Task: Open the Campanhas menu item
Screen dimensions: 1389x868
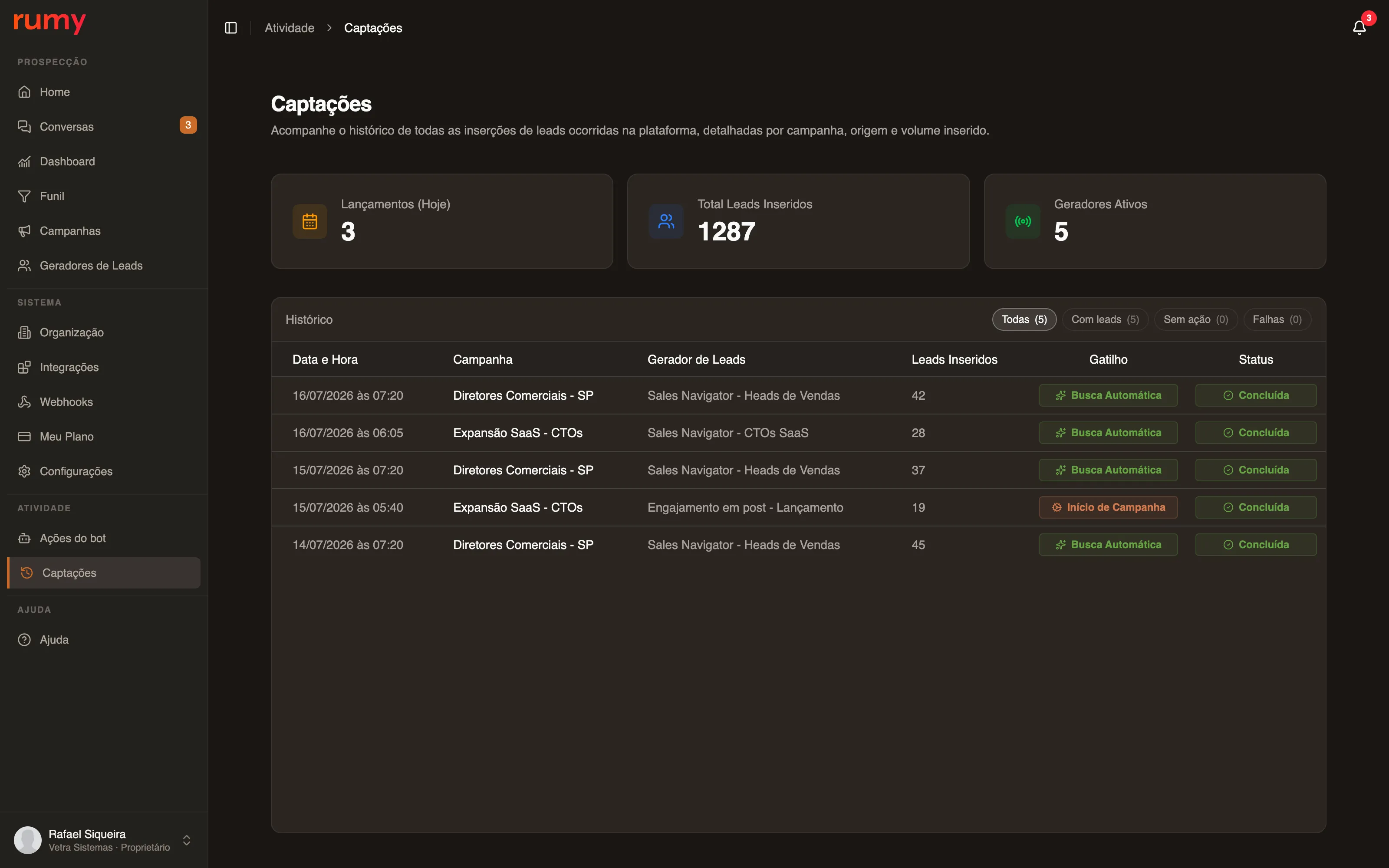Action: [x=104, y=231]
